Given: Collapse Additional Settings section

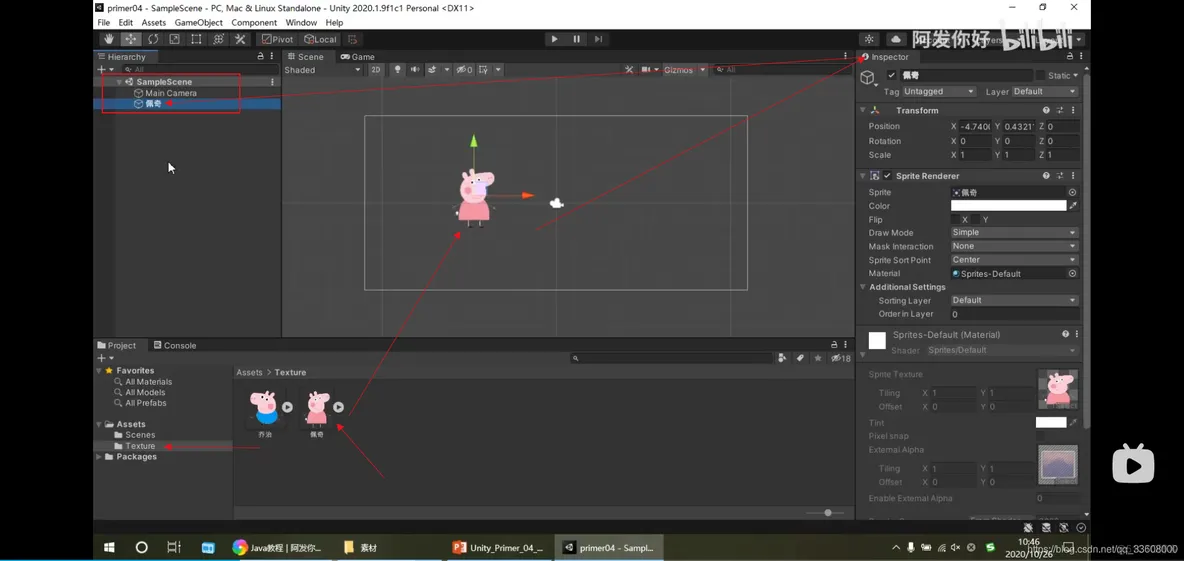Looking at the screenshot, I should click(862, 287).
